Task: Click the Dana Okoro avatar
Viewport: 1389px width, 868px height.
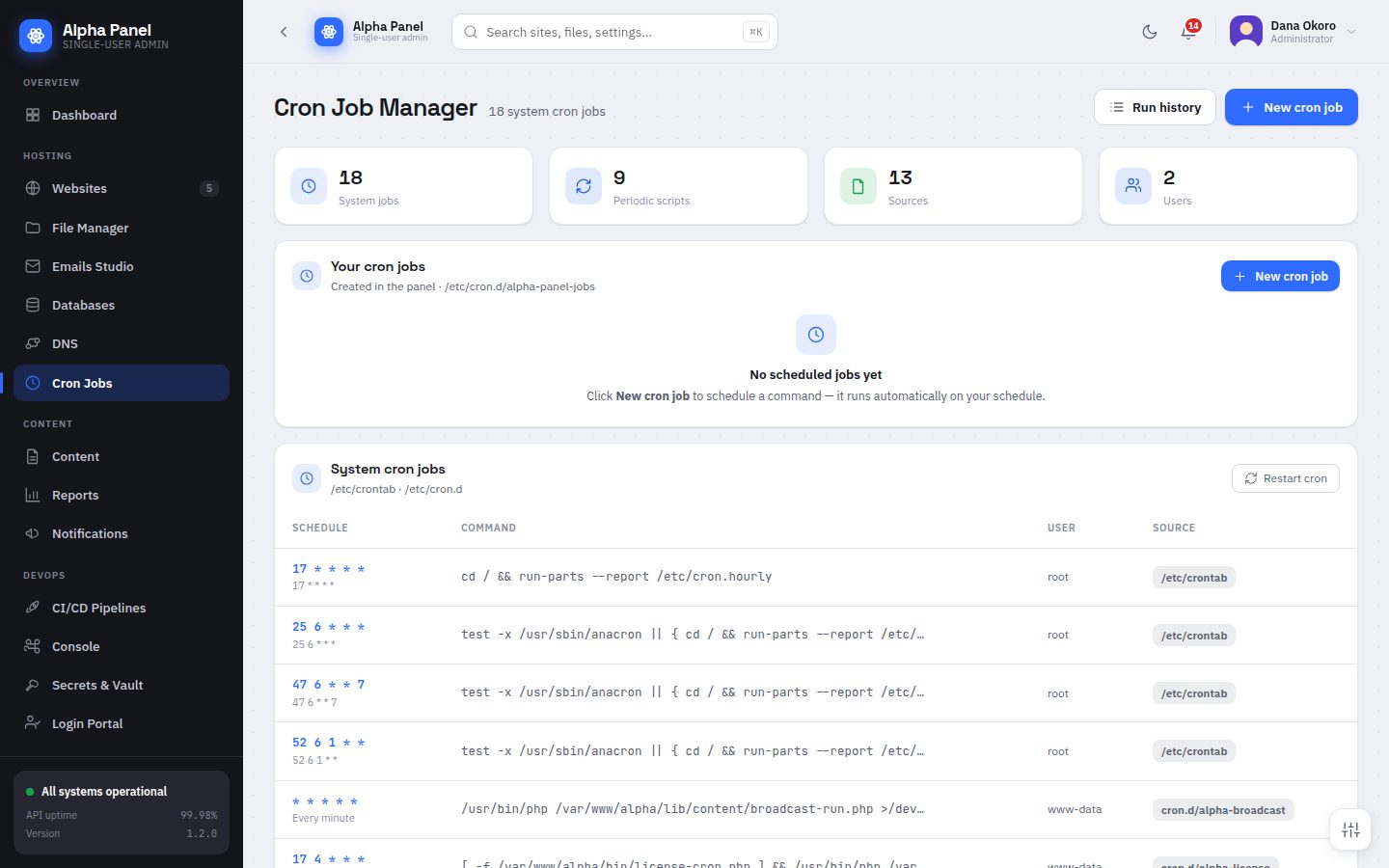Action: 1246,32
